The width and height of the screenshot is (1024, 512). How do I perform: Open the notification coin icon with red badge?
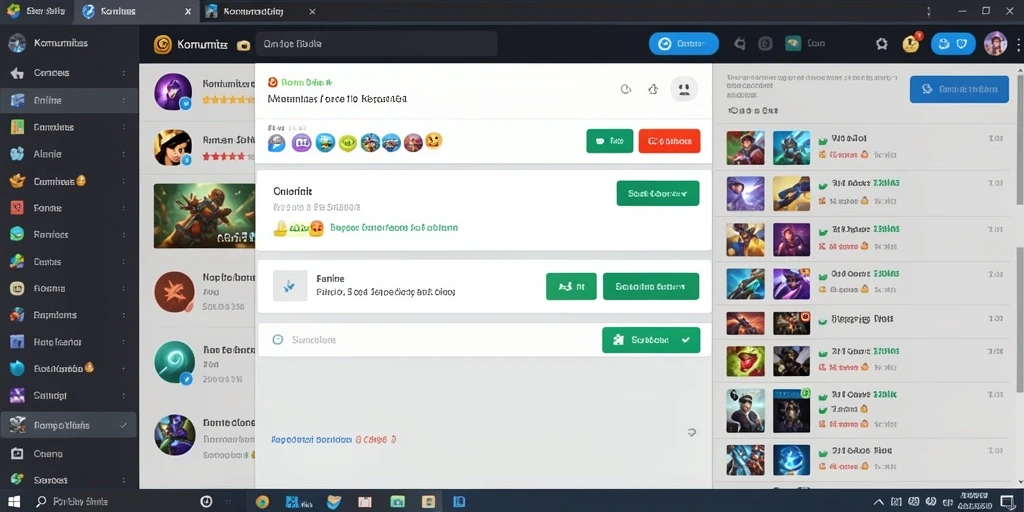click(x=910, y=43)
